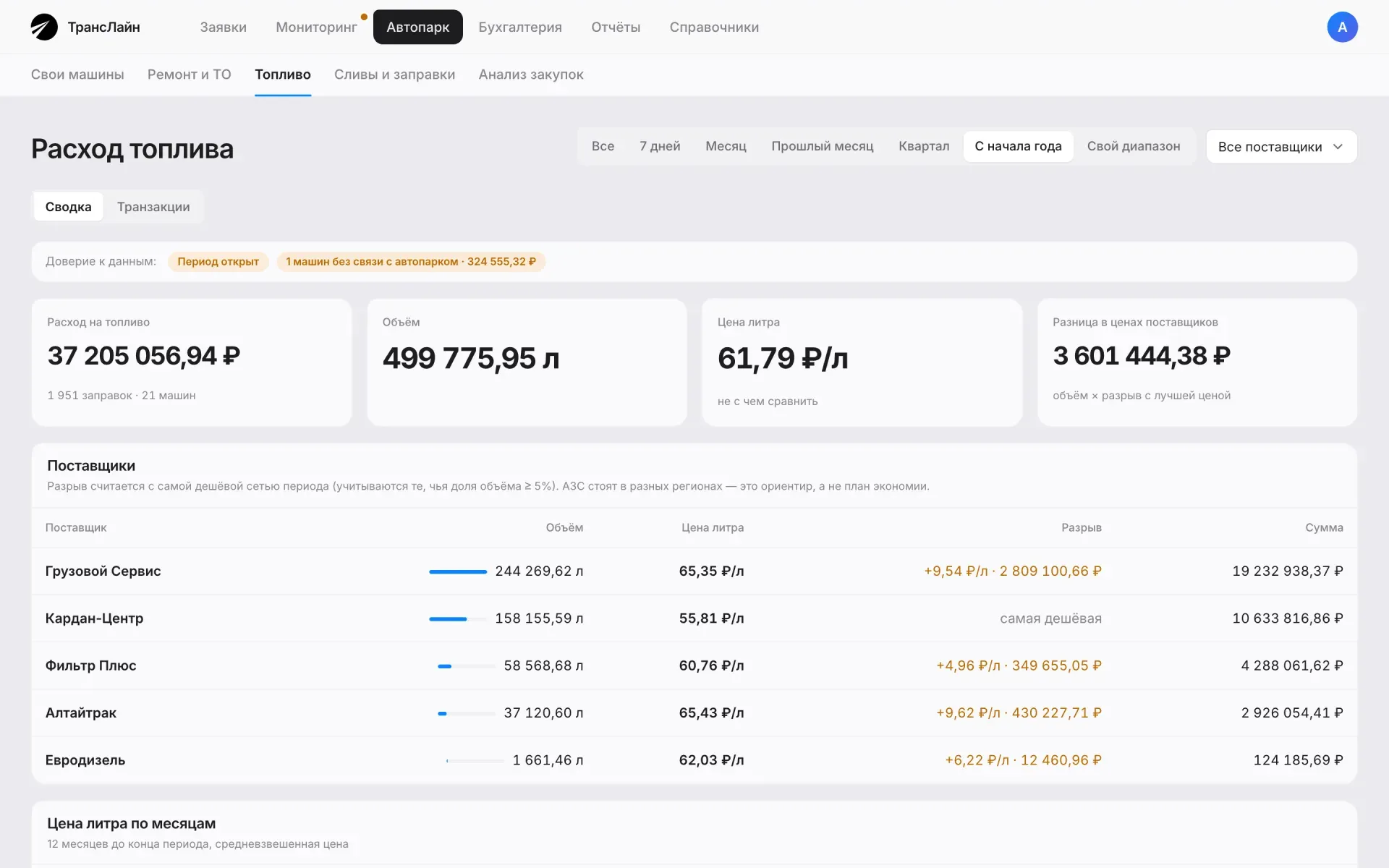
Task: Click the ТрансЛайн paper-plane logo icon
Action: pos(44,27)
